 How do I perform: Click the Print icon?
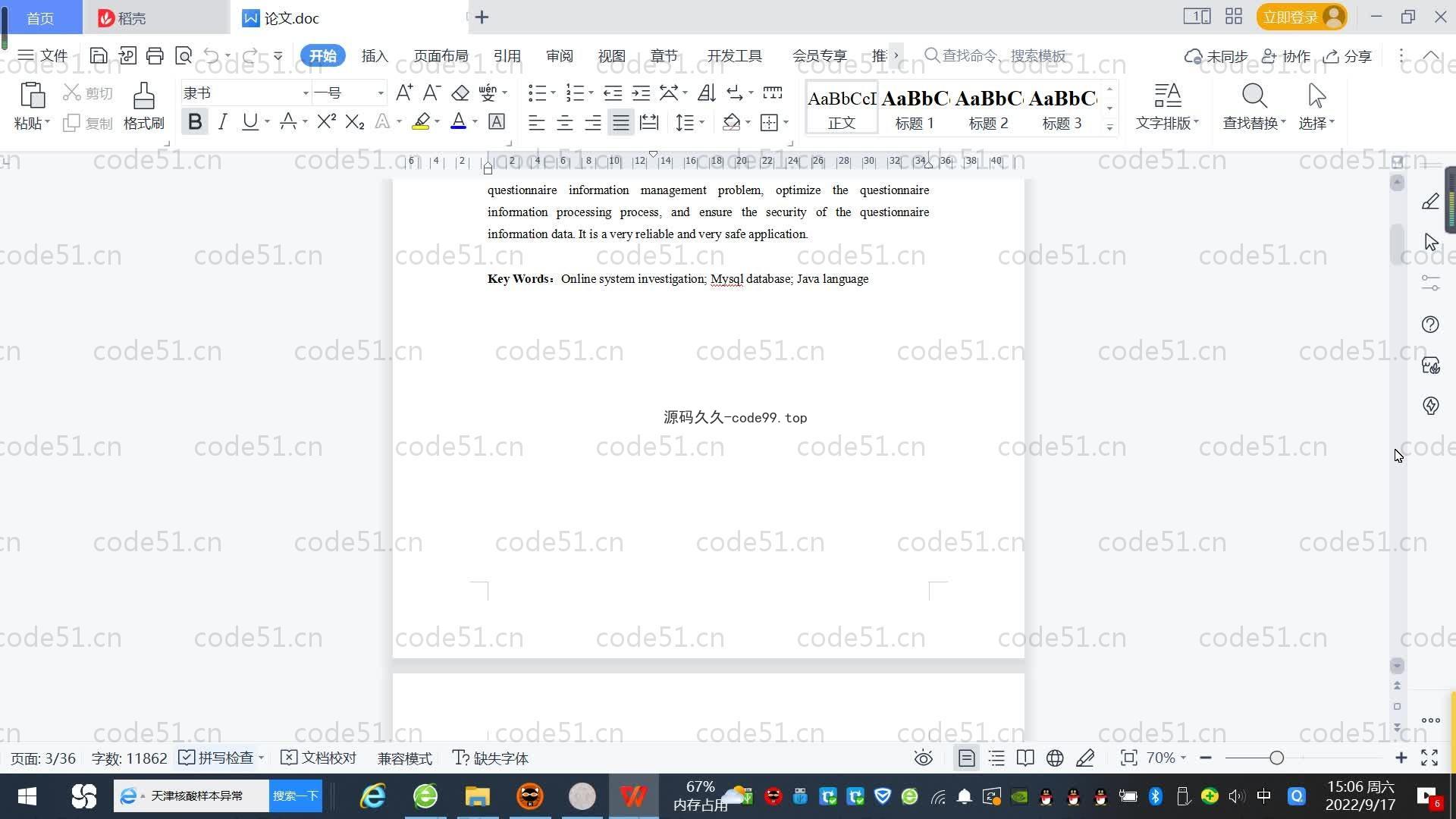pos(155,55)
